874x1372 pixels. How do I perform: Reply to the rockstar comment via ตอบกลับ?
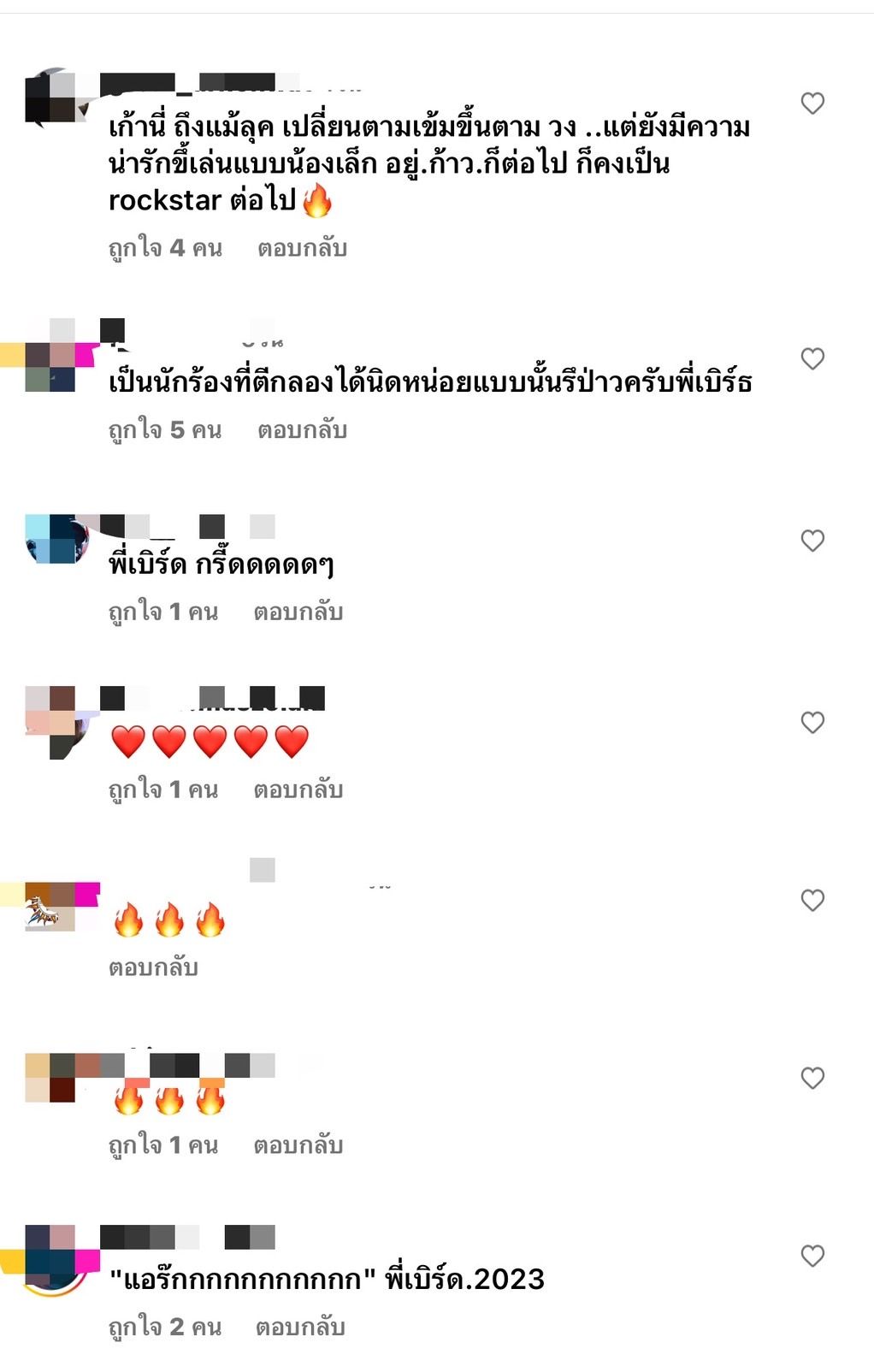(x=302, y=248)
